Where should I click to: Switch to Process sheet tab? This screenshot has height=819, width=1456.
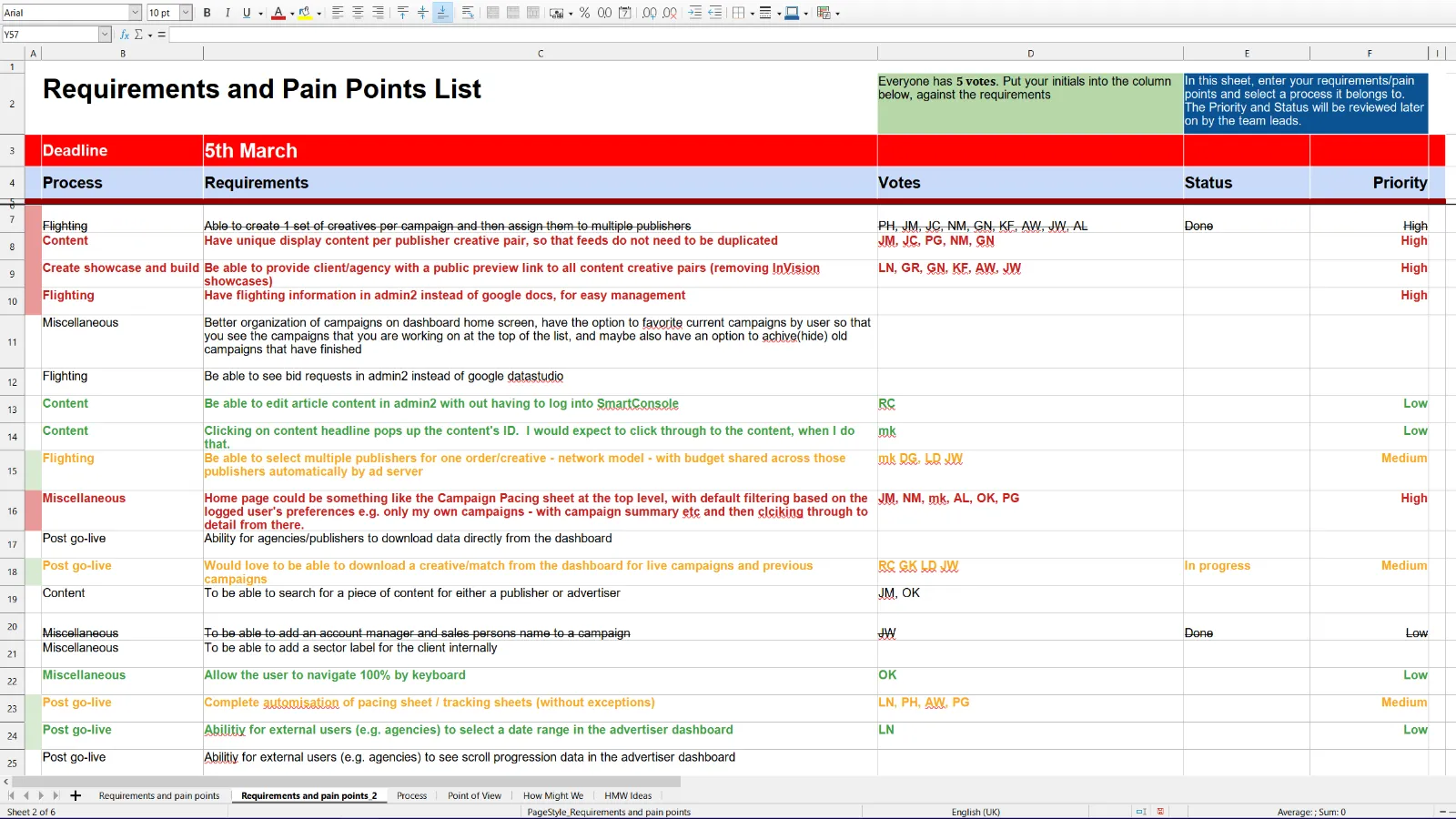tap(411, 795)
